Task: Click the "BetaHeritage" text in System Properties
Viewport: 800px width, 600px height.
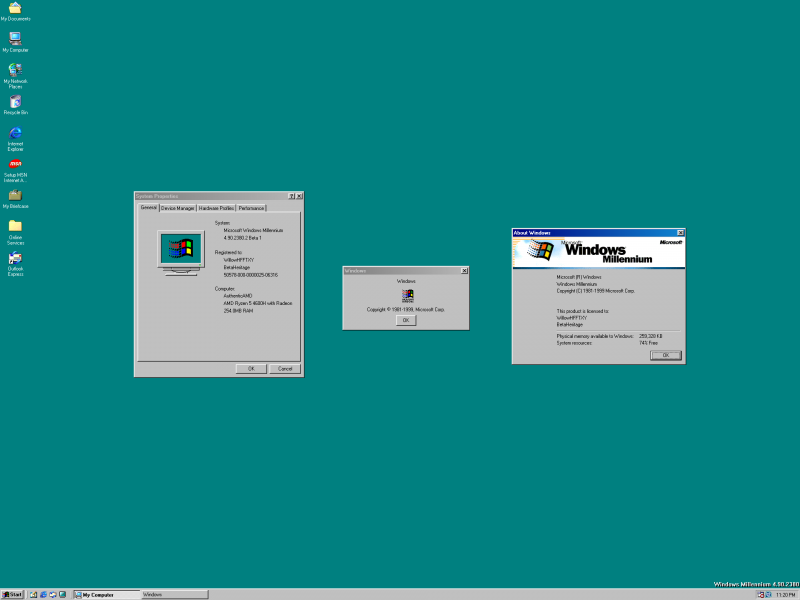Action: tap(237, 267)
